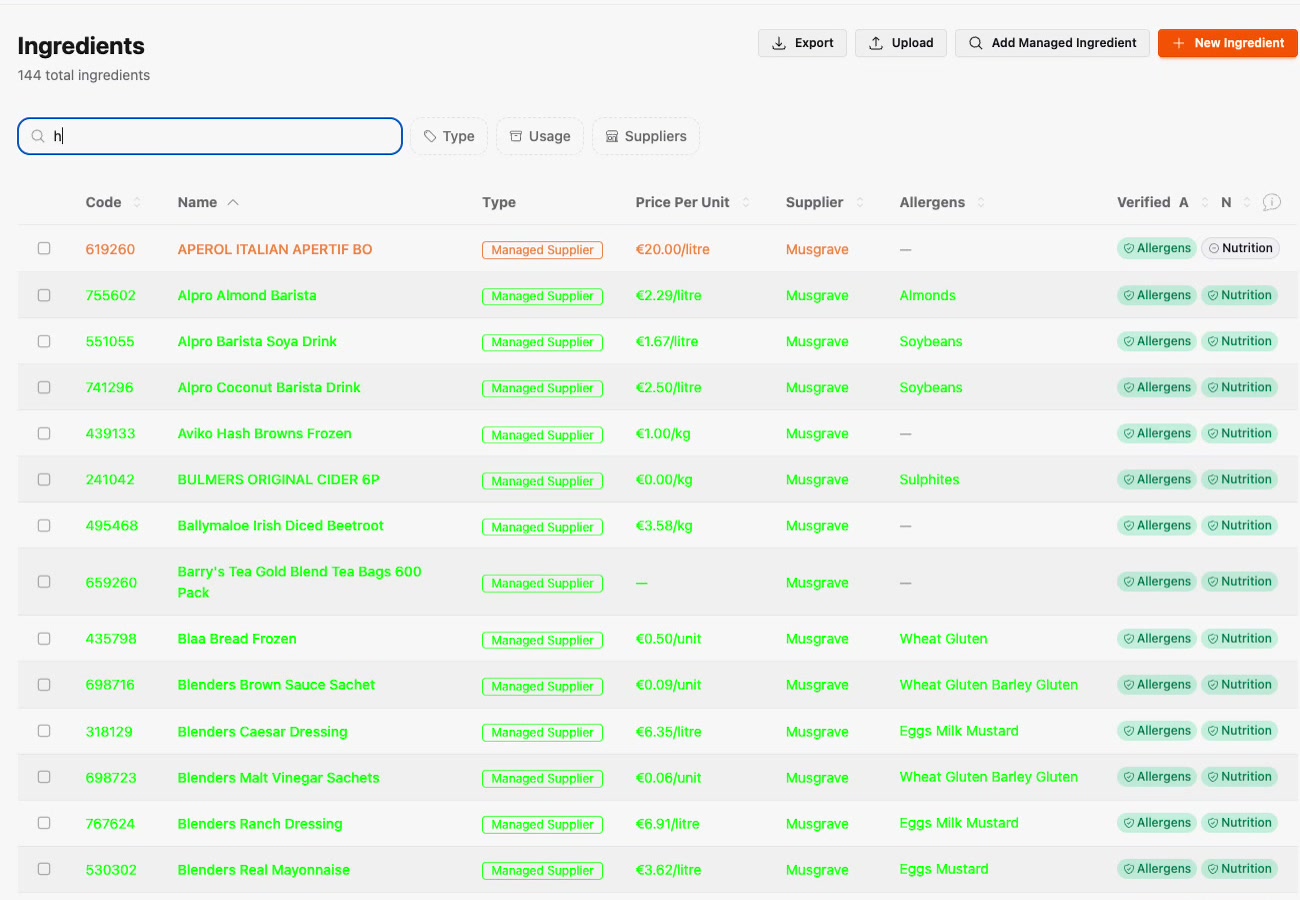Sort by Price Per Unit arrows

[x=746, y=202]
